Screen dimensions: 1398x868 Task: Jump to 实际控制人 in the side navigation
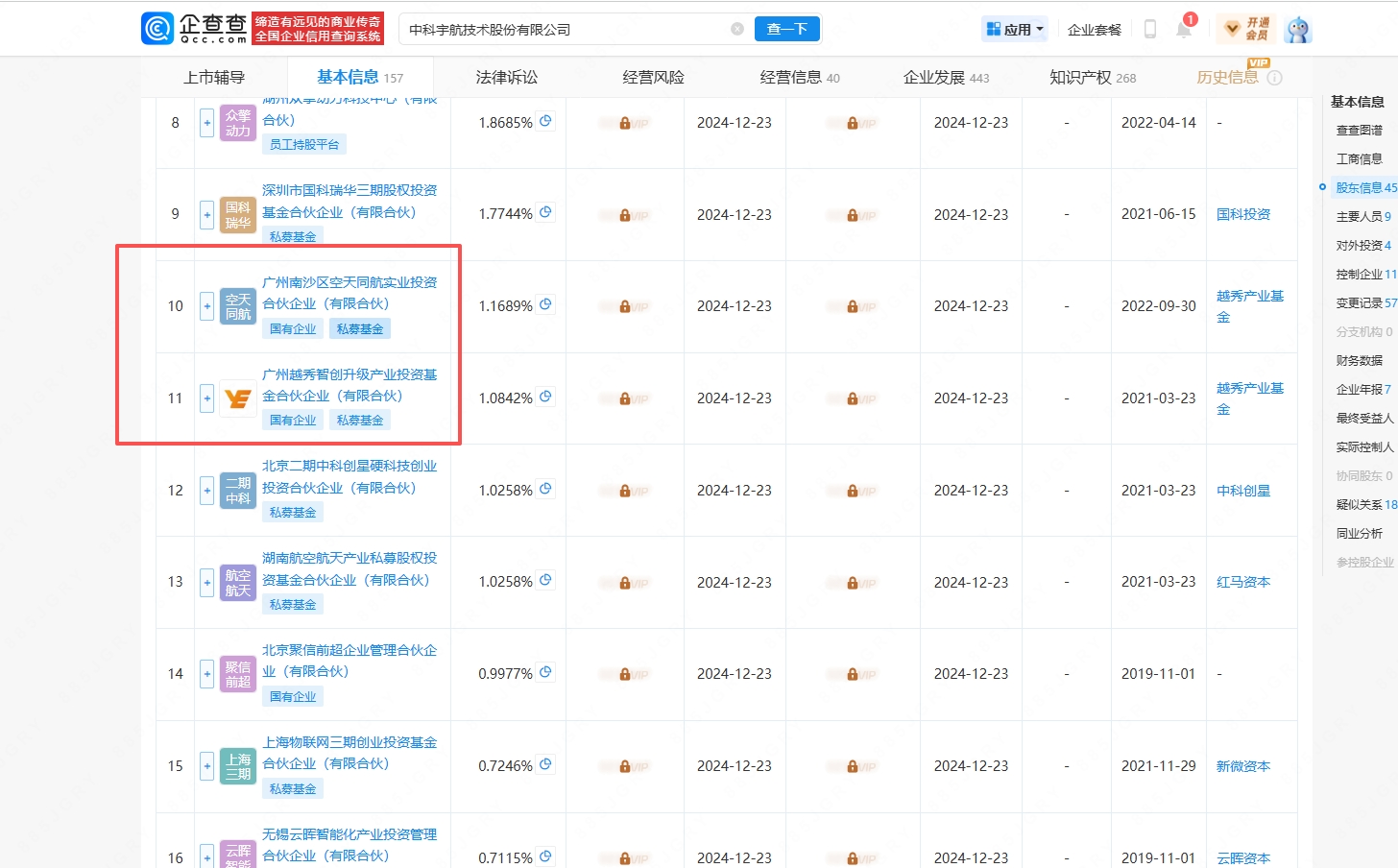[1364, 447]
